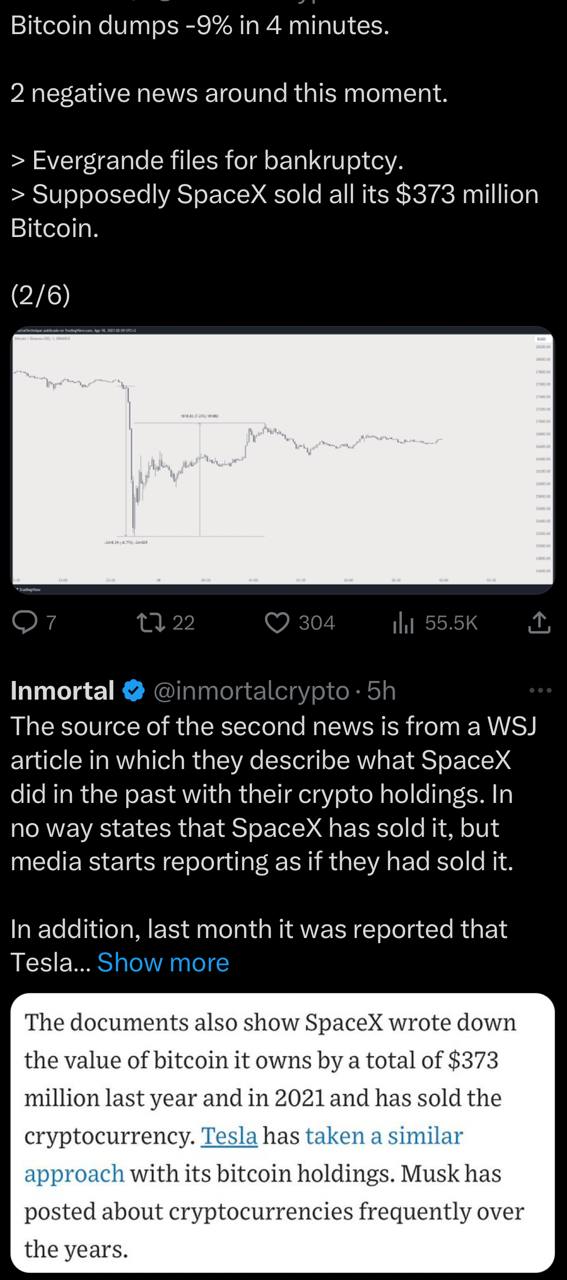Follow the Tesla link in the article excerpt
Screen dimensions: 567x1280
pyautogui.click(x=229, y=1136)
